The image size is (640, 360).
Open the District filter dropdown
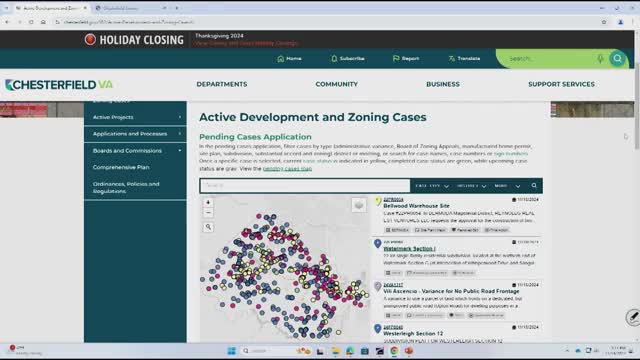click(471, 186)
